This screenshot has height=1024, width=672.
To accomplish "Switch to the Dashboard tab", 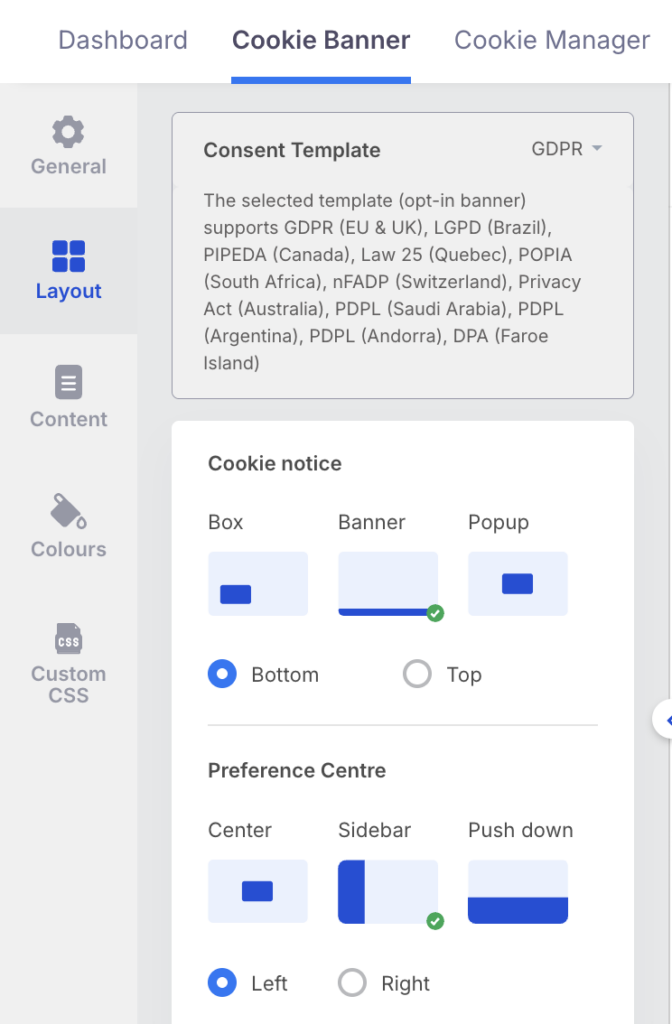I will [x=123, y=40].
